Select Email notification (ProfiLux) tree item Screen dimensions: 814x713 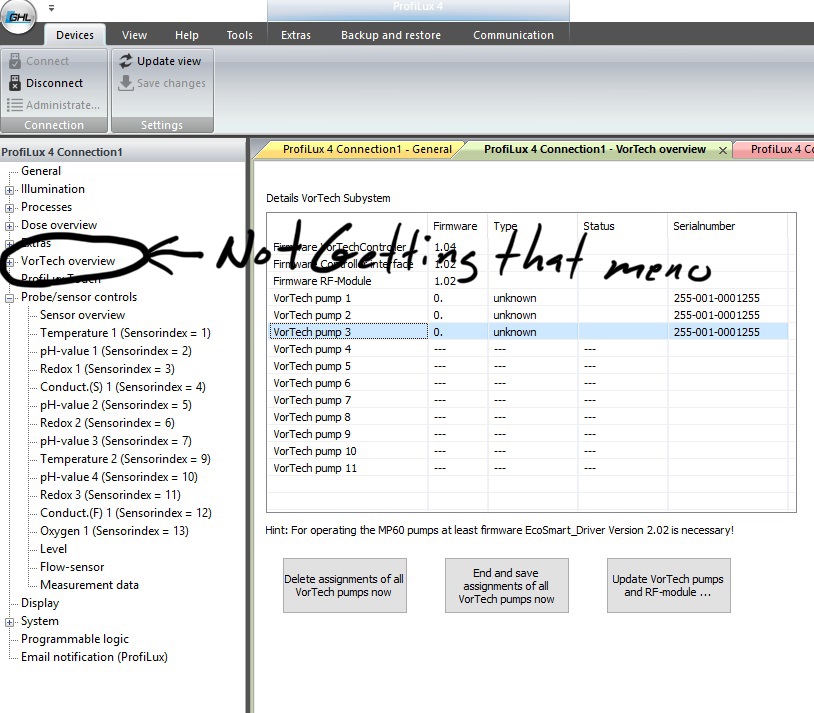point(94,657)
